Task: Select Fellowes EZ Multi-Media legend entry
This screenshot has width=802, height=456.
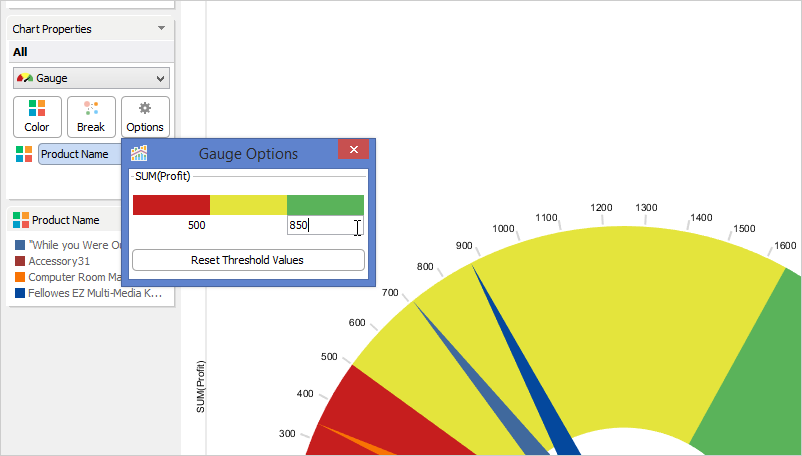Action: click(95, 293)
